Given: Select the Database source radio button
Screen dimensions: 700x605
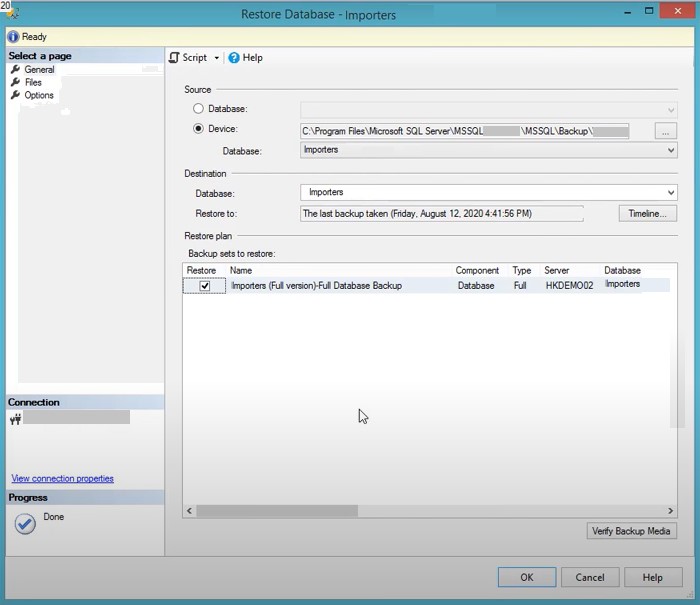Looking at the screenshot, I should click(198, 109).
